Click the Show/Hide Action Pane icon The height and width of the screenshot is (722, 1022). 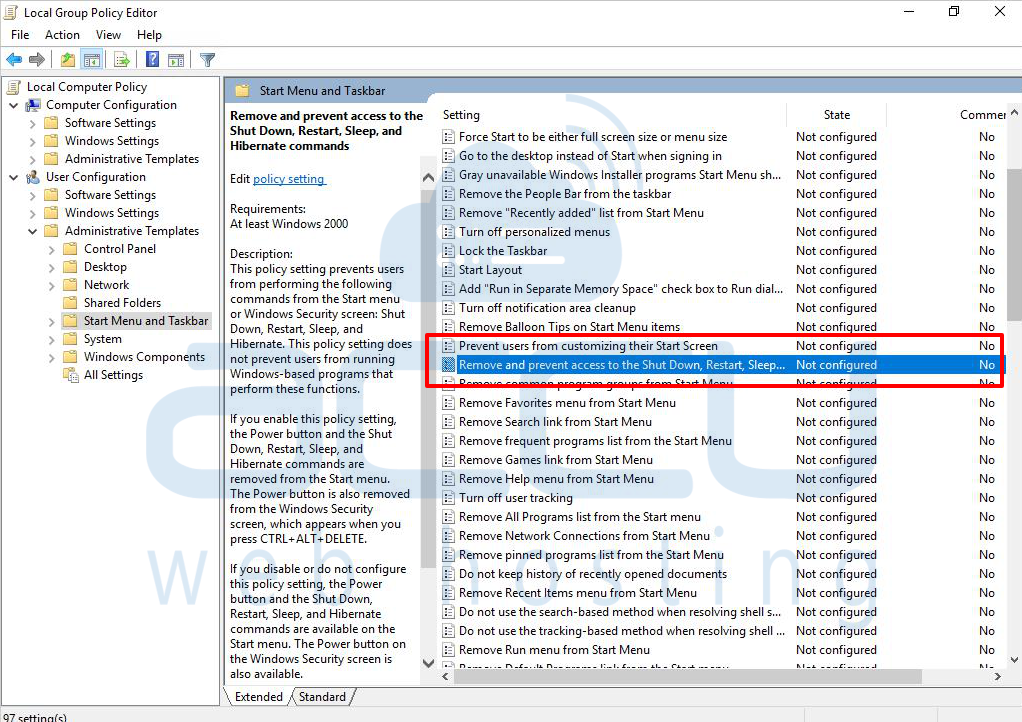[177, 59]
